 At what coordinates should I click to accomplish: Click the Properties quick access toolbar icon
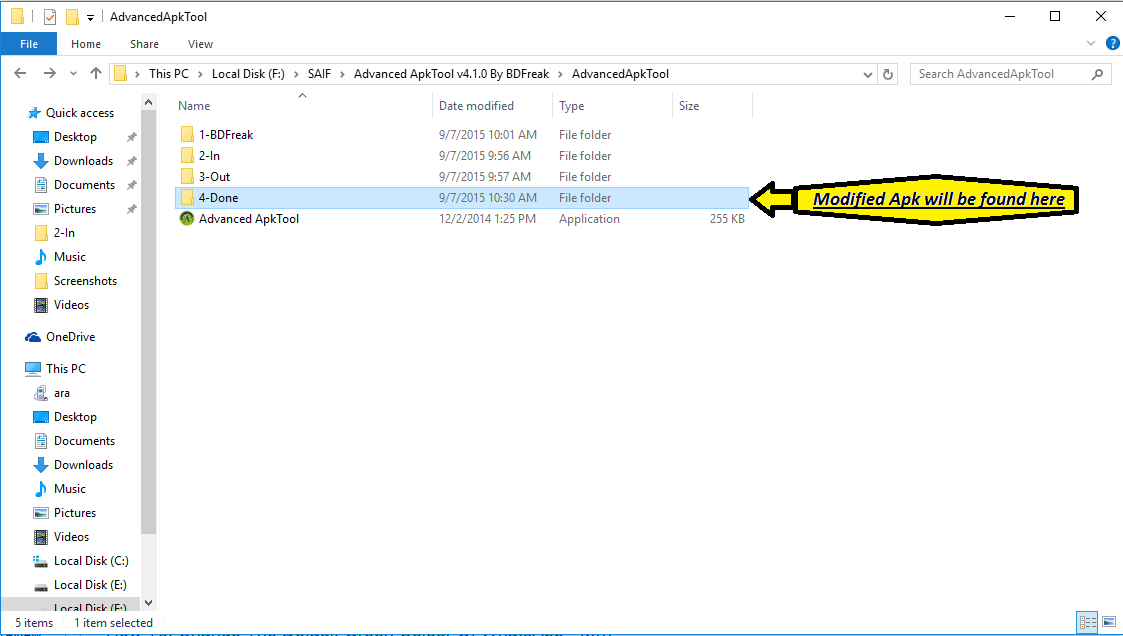(x=49, y=17)
